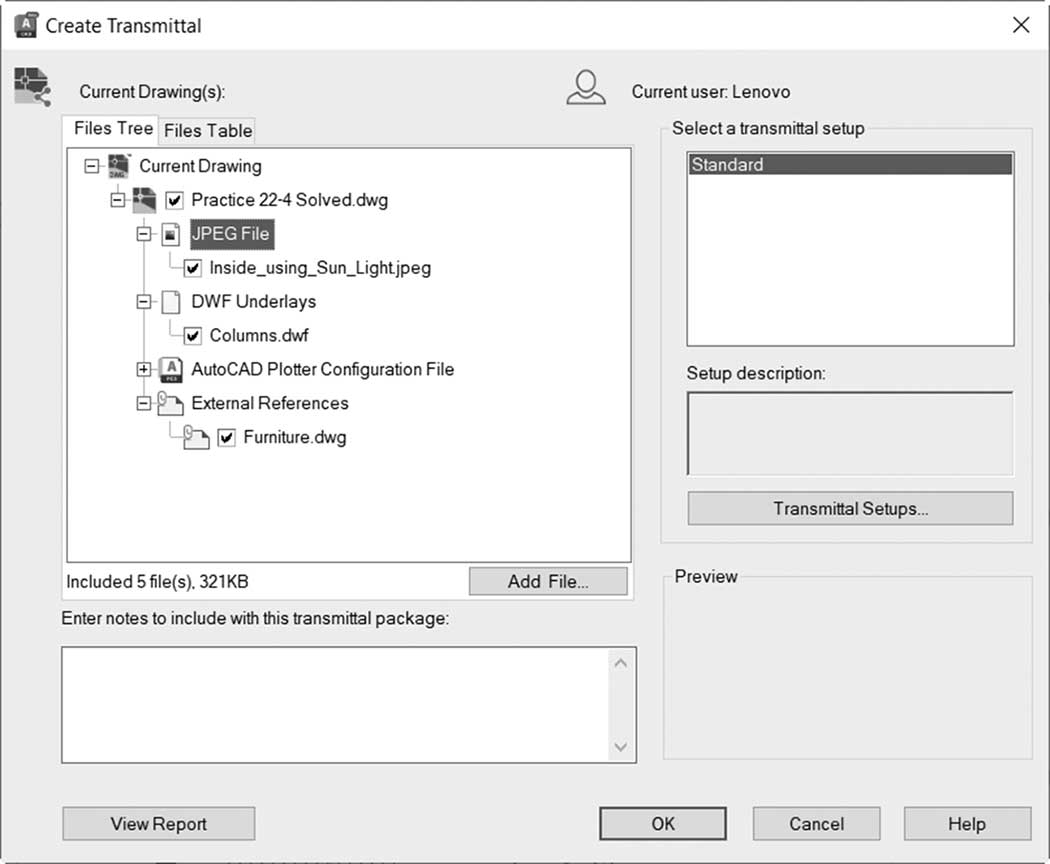Click 'Current user: Lenovo' text

pyautogui.click(x=710, y=92)
